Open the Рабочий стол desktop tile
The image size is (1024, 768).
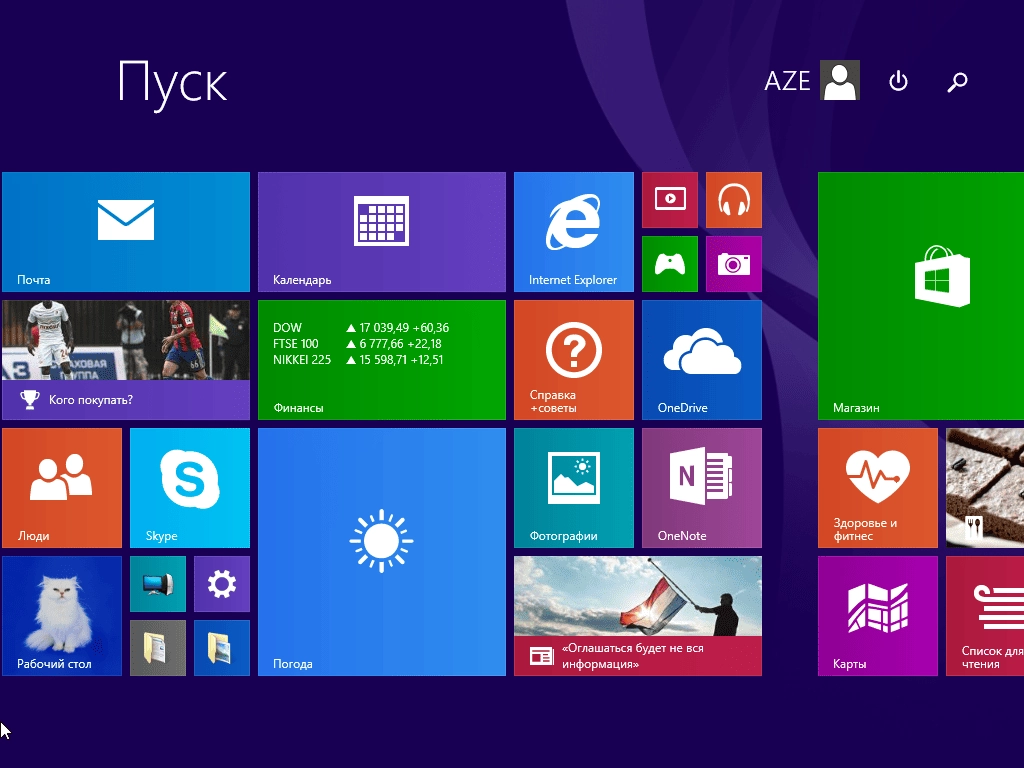[x=62, y=616]
